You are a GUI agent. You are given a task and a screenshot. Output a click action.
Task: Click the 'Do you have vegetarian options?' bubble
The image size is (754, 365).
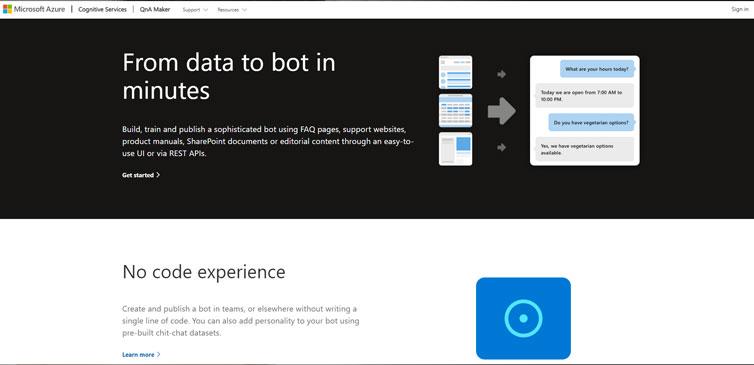click(592, 123)
